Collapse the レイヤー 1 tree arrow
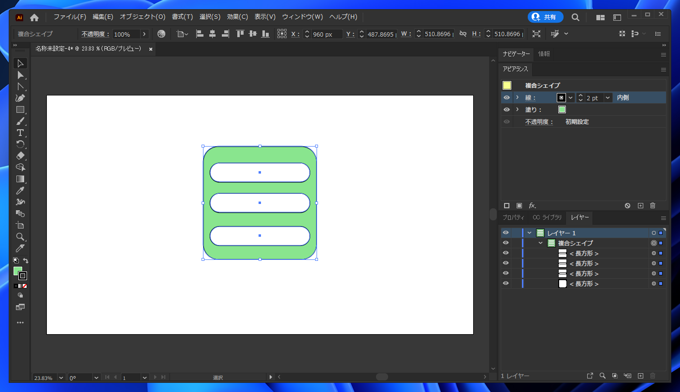This screenshot has width=680, height=392. click(530, 233)
